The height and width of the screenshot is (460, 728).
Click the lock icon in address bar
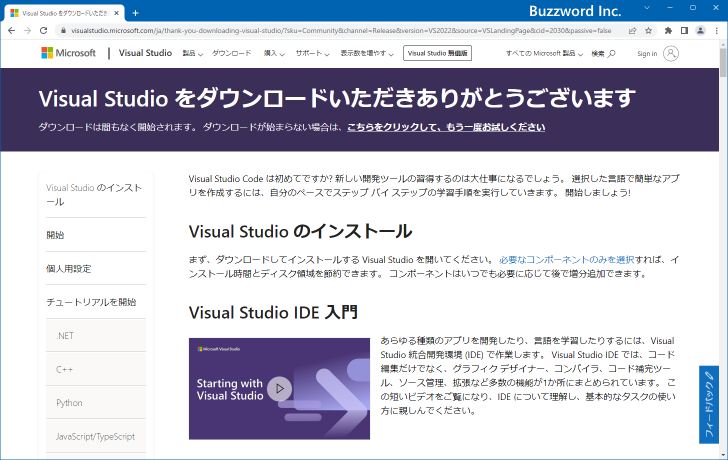(64, 31)
